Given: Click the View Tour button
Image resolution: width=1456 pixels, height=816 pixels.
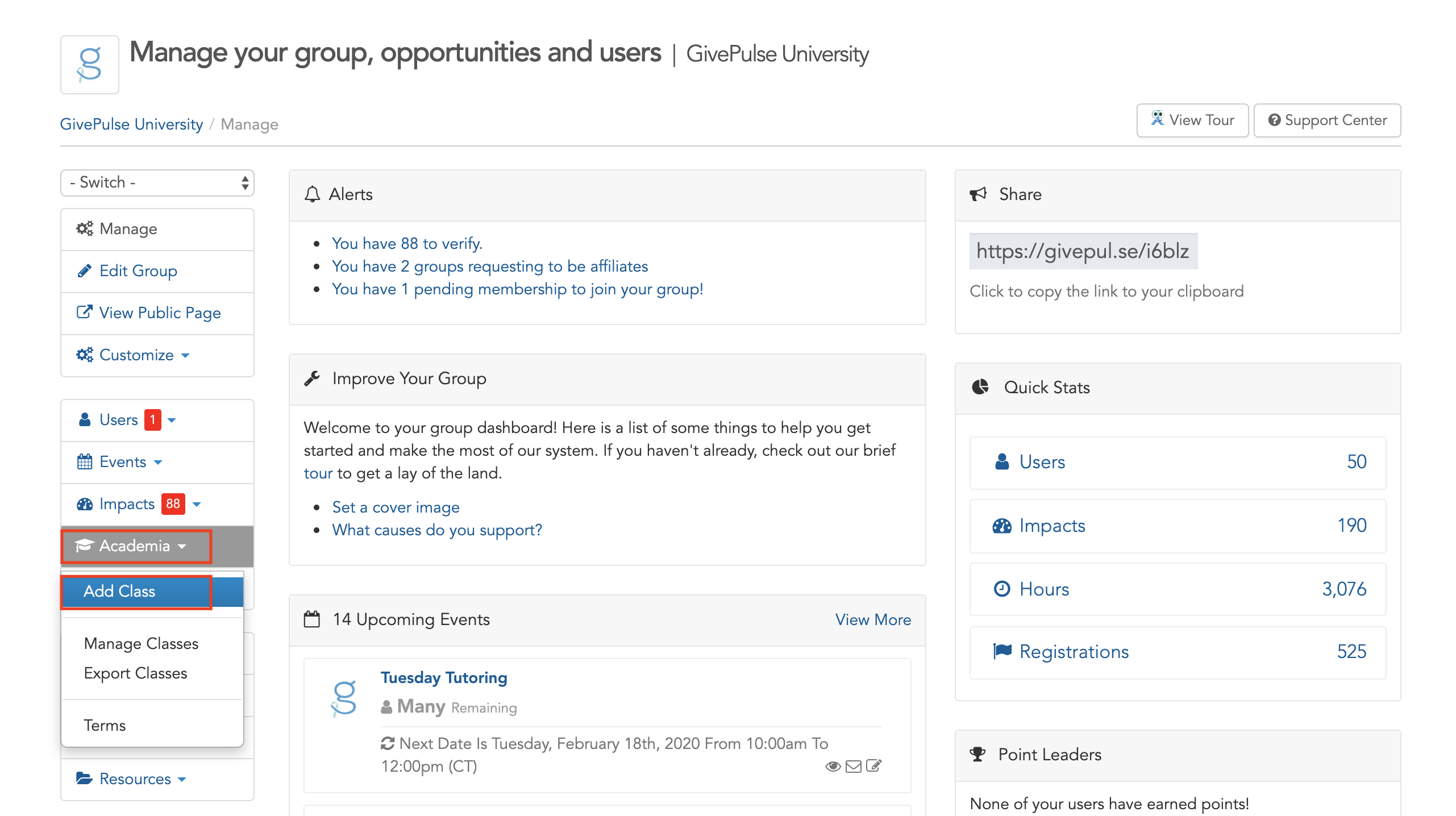Looking at the screenshot, I should pos(1192,120).
